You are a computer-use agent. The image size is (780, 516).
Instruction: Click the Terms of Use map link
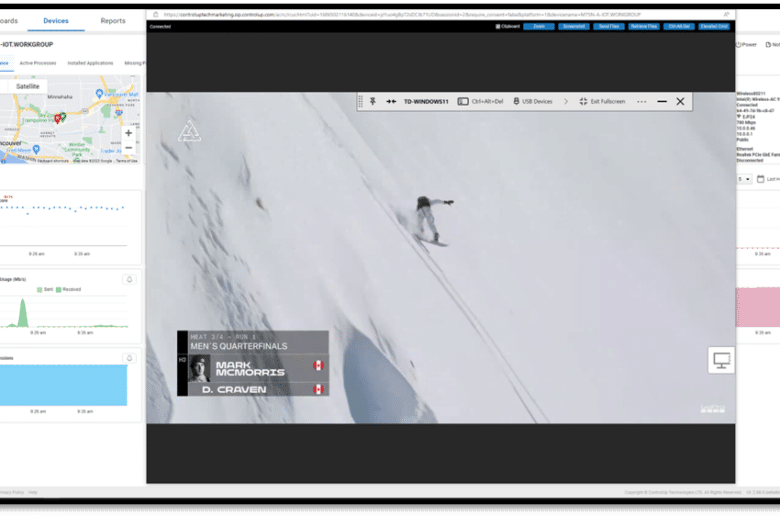(x=127, y=161)
